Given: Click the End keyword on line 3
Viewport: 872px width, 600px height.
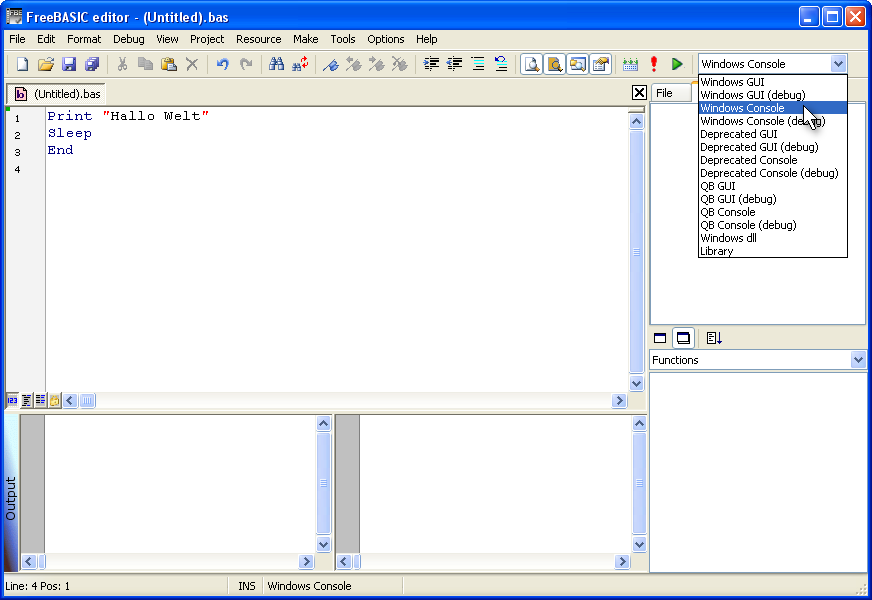Looking at the screenshot, I should click(60, 150).
